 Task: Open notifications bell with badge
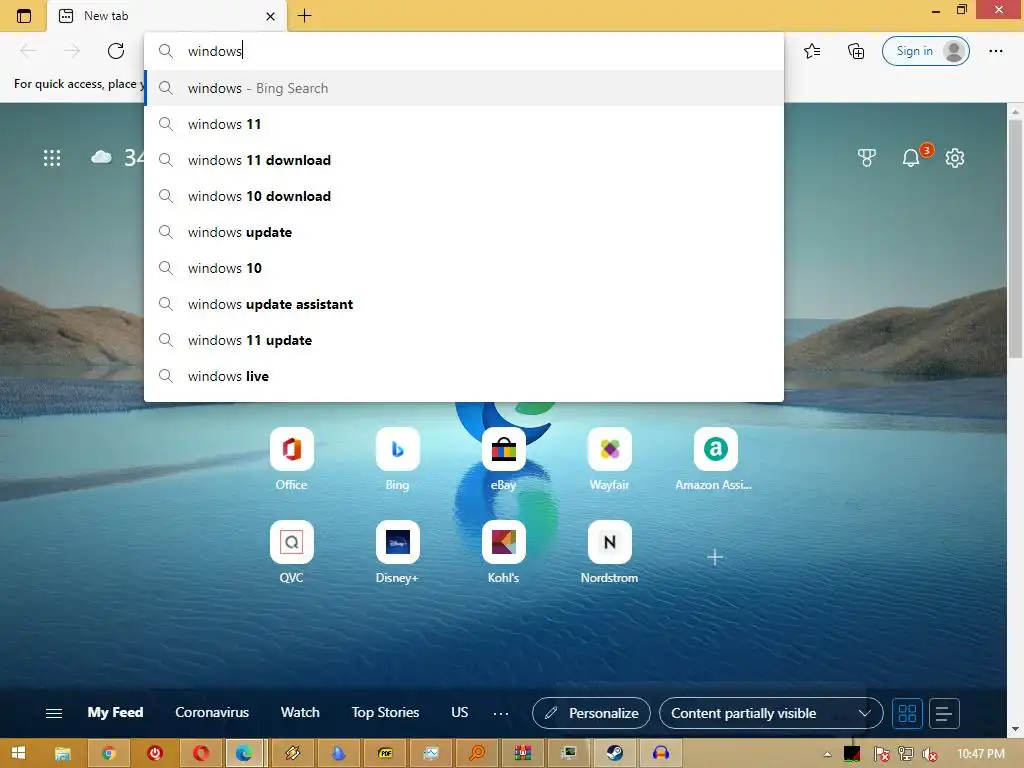point(912,157)
